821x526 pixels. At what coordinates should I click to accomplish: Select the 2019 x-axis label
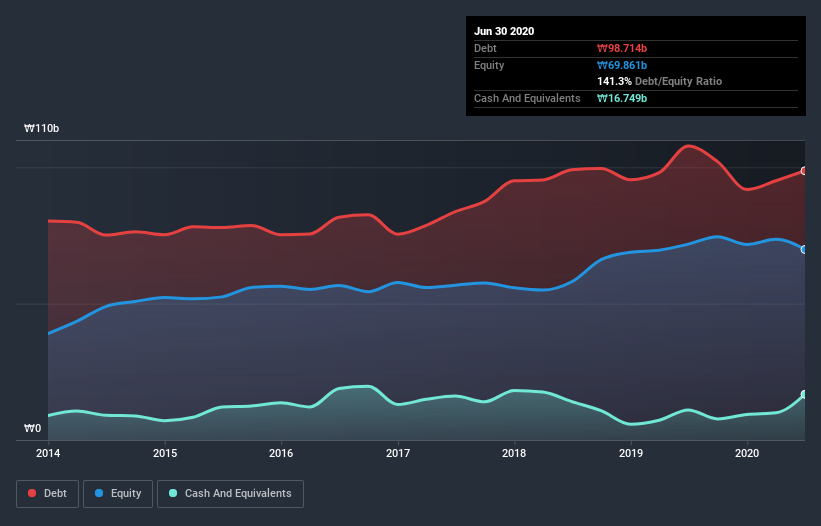pyautogui.click(x=631, y=453)
